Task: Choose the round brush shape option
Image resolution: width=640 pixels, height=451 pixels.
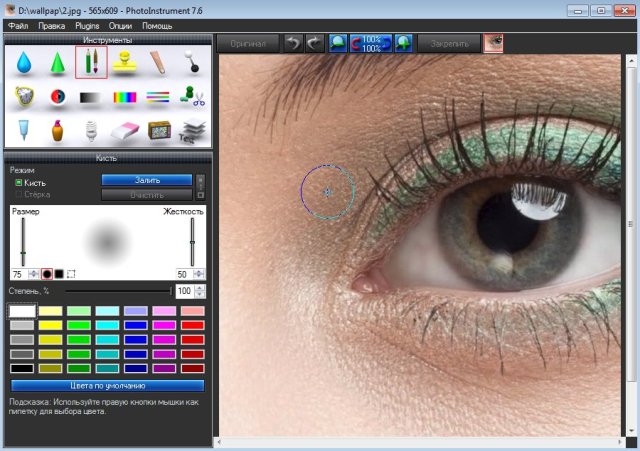Action: [47, 273]
